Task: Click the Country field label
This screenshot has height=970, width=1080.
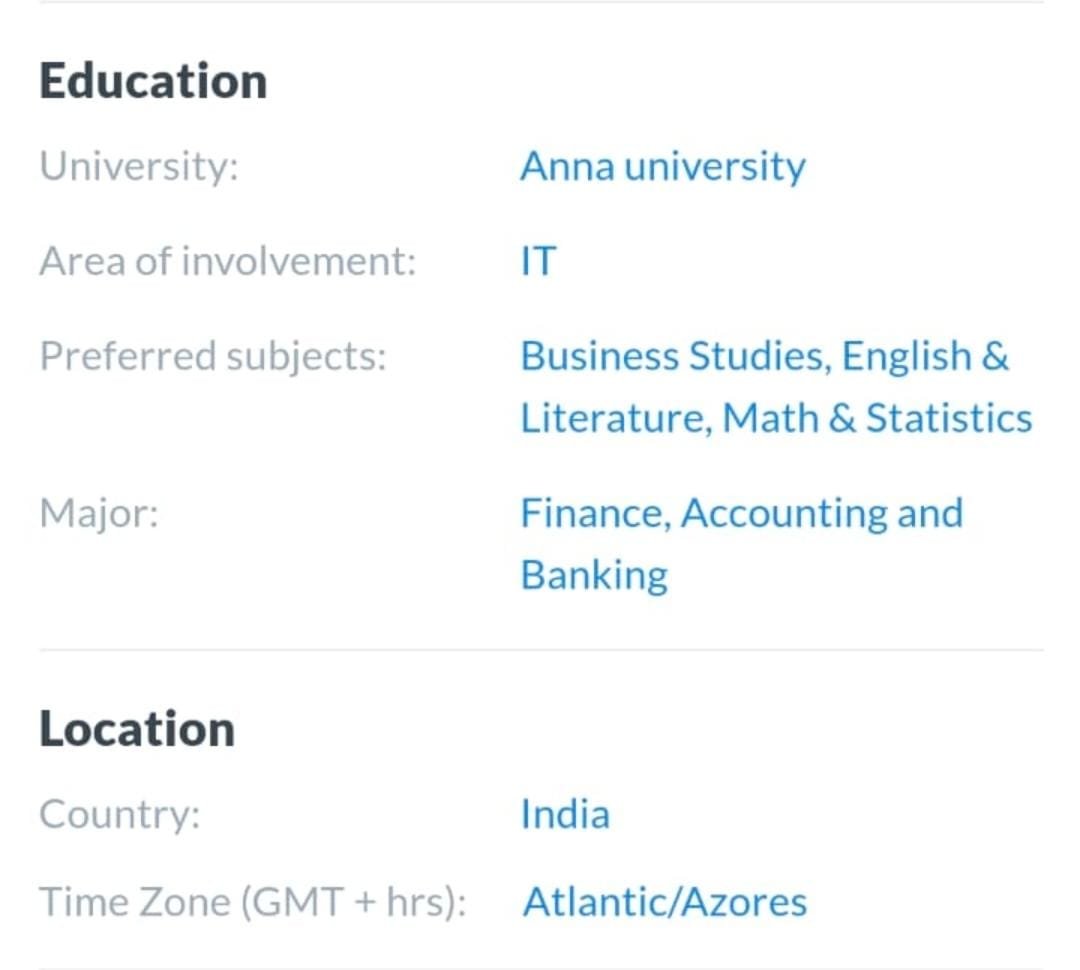Action: tap(120, 814)
